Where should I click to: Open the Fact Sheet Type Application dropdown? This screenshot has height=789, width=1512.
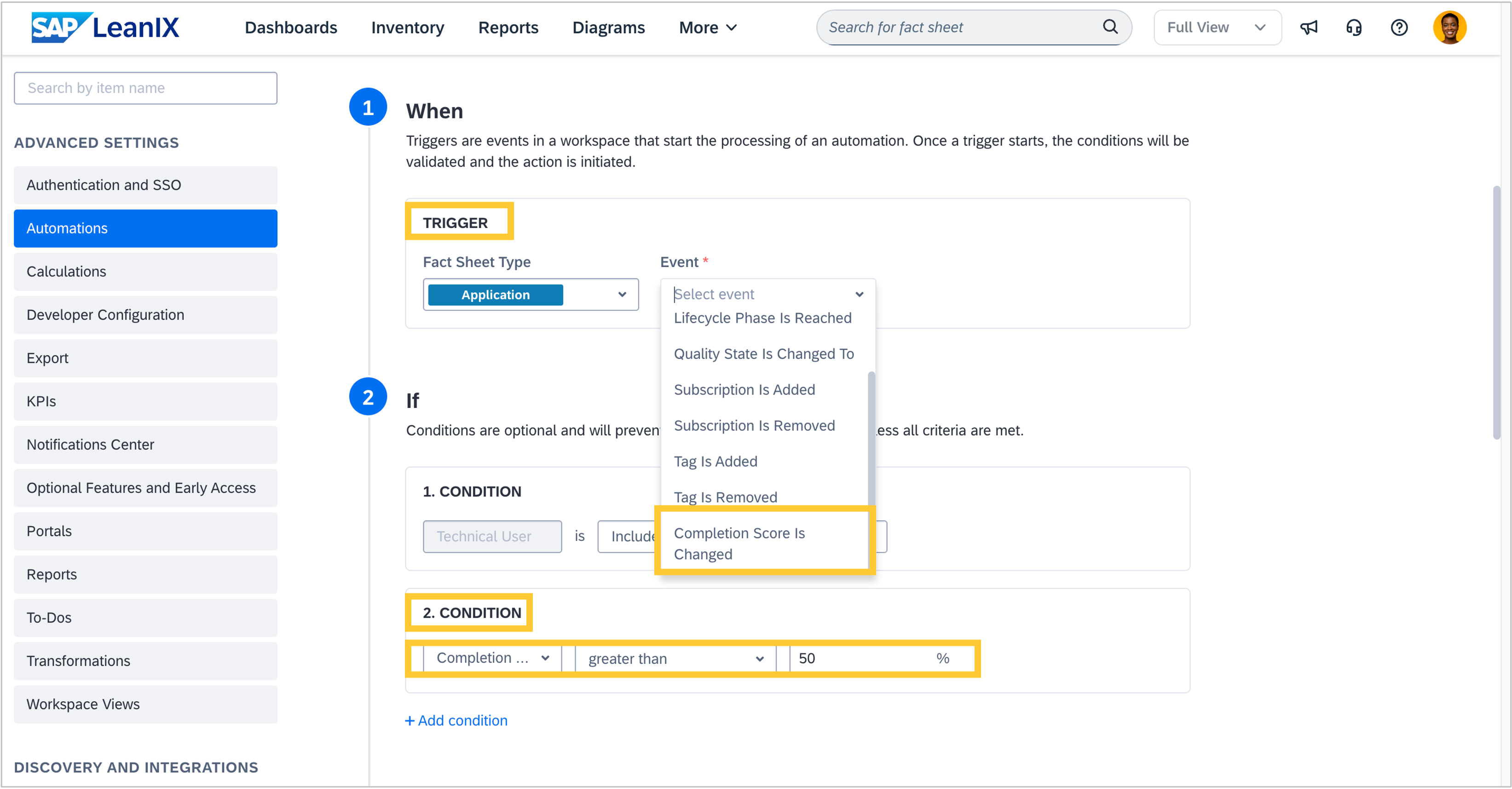pyautogui.click(x=530, y=295)
